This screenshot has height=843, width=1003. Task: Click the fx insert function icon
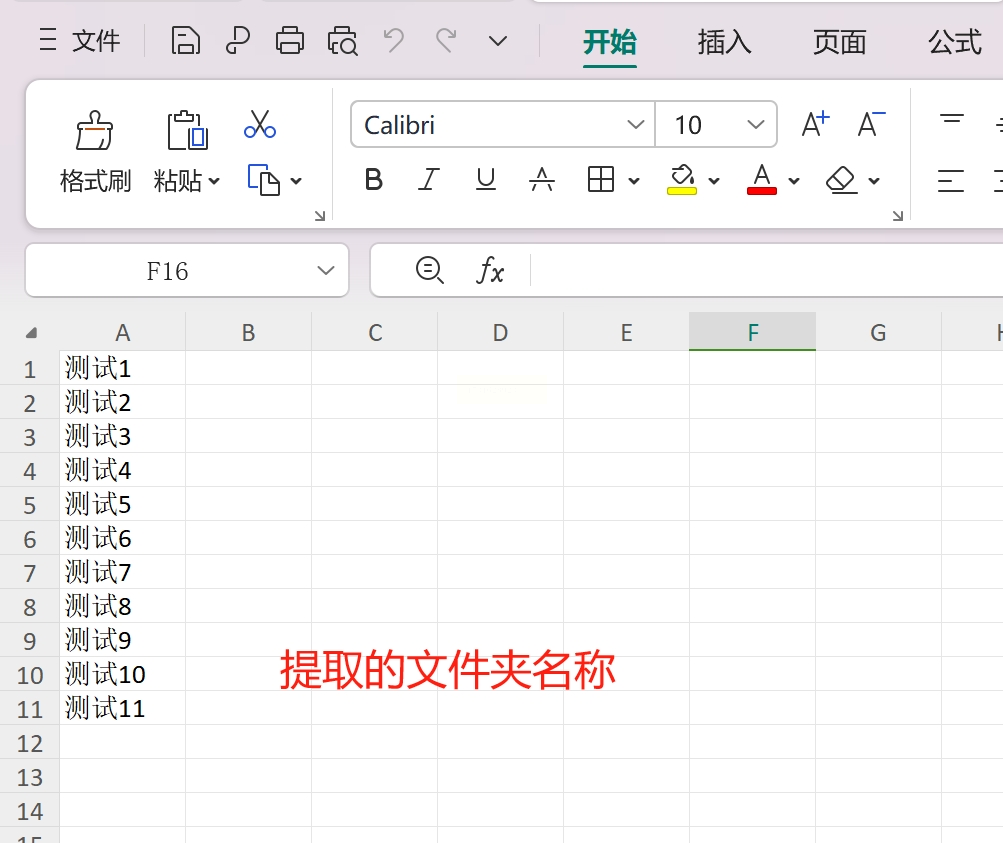[490, 270]
